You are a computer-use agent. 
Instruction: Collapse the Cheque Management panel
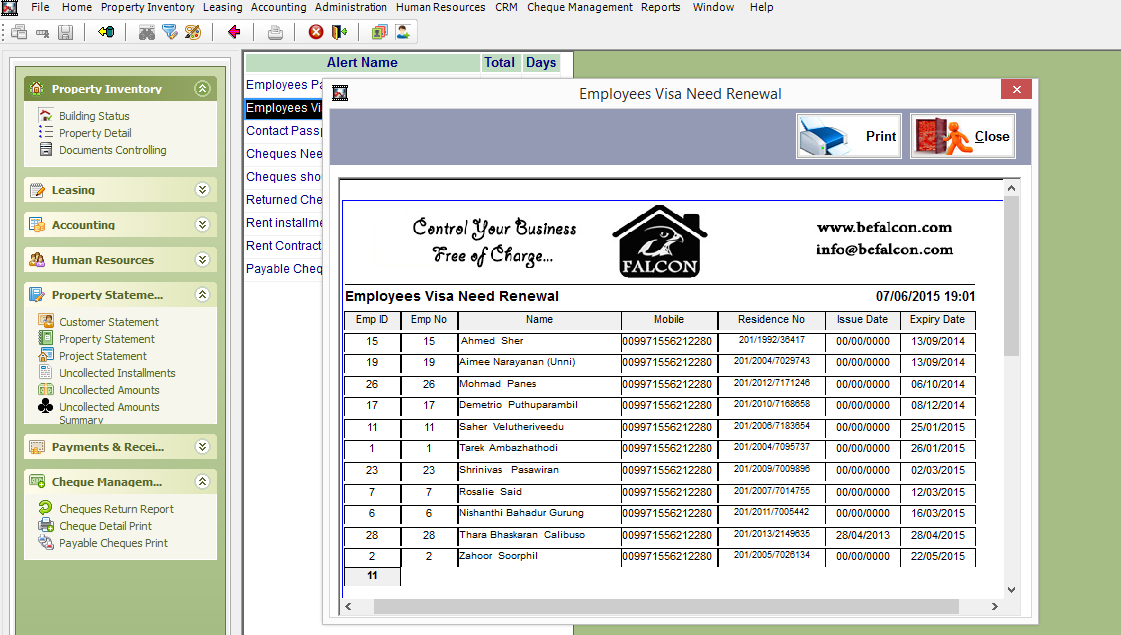tap(202, 482)
